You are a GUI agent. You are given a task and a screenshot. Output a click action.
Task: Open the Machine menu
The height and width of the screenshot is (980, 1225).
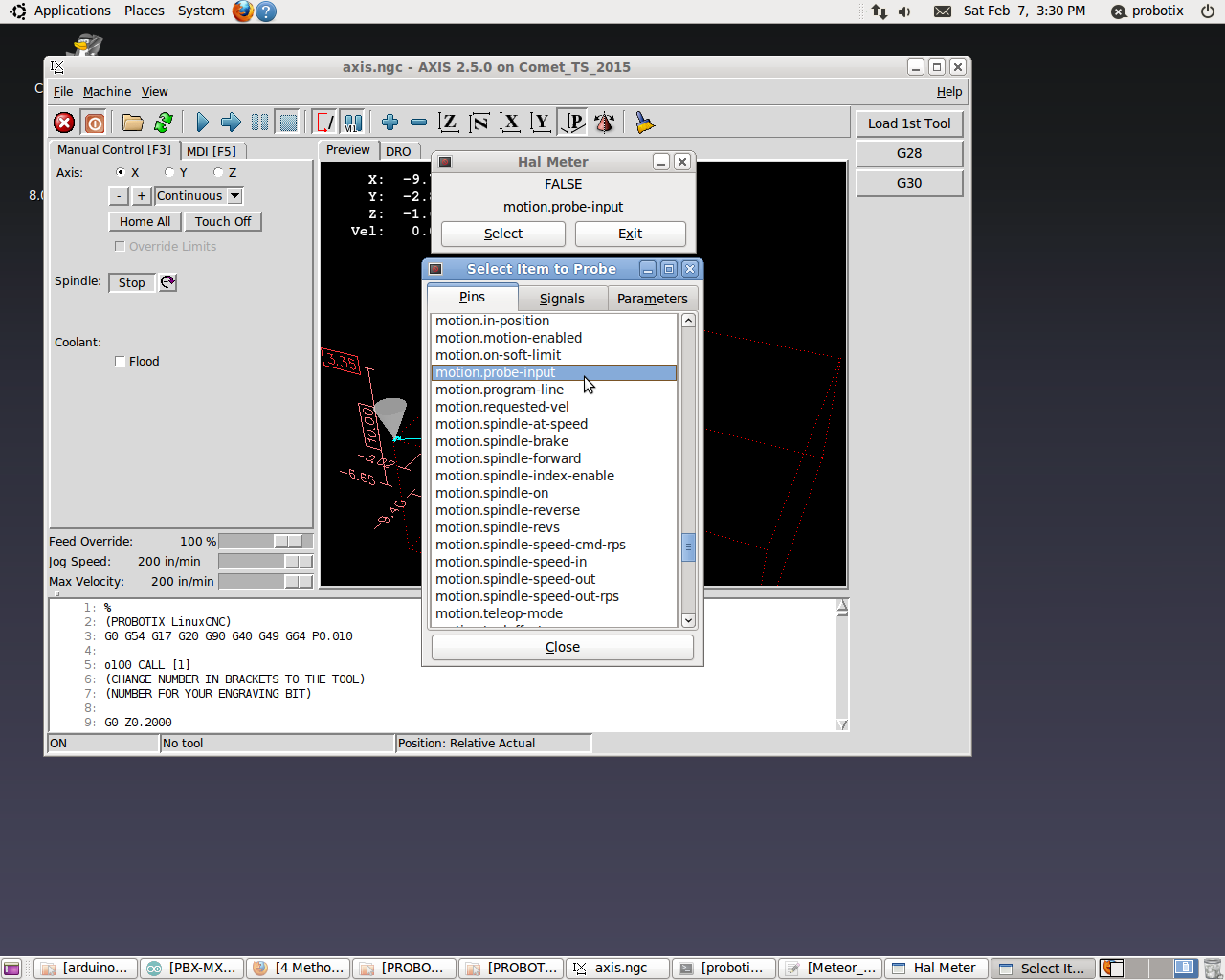click(106, 92)
